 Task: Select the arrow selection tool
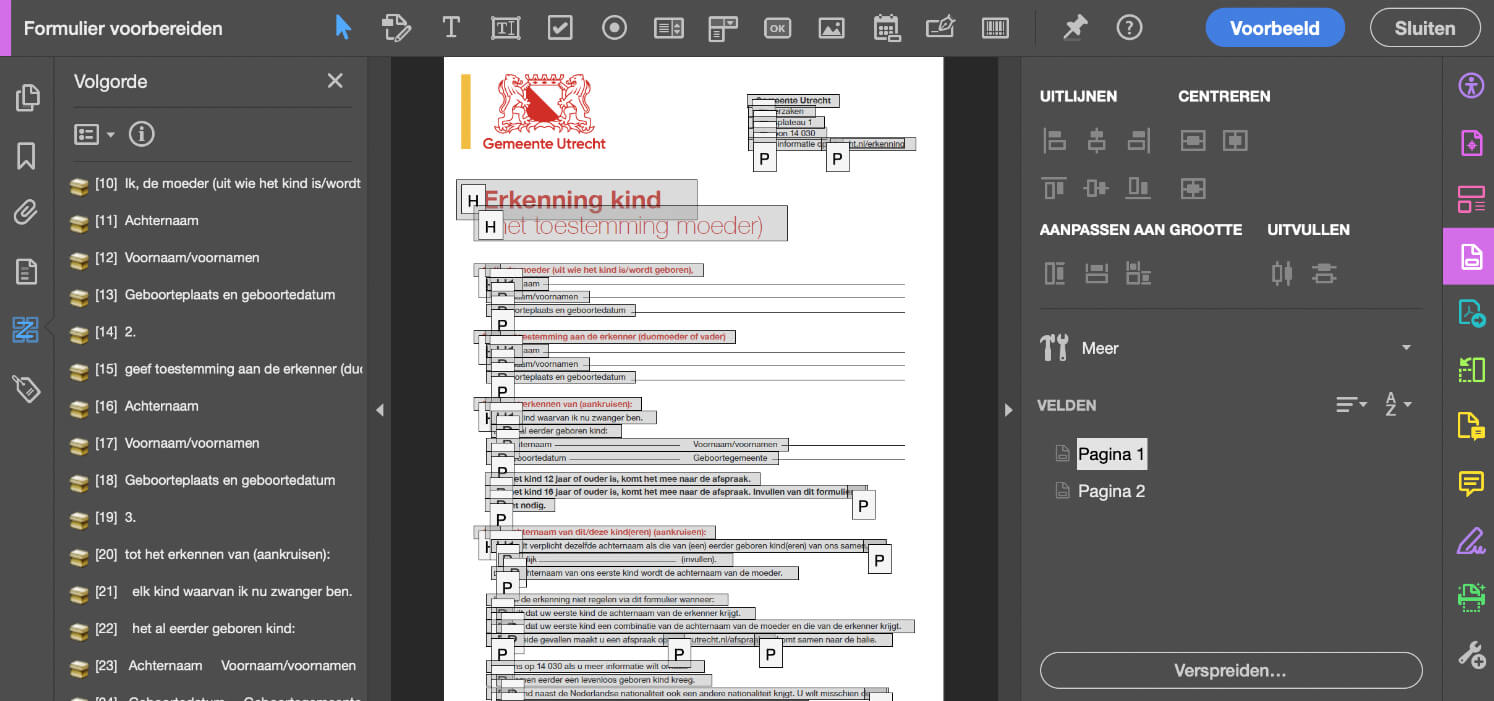[343, 28]
